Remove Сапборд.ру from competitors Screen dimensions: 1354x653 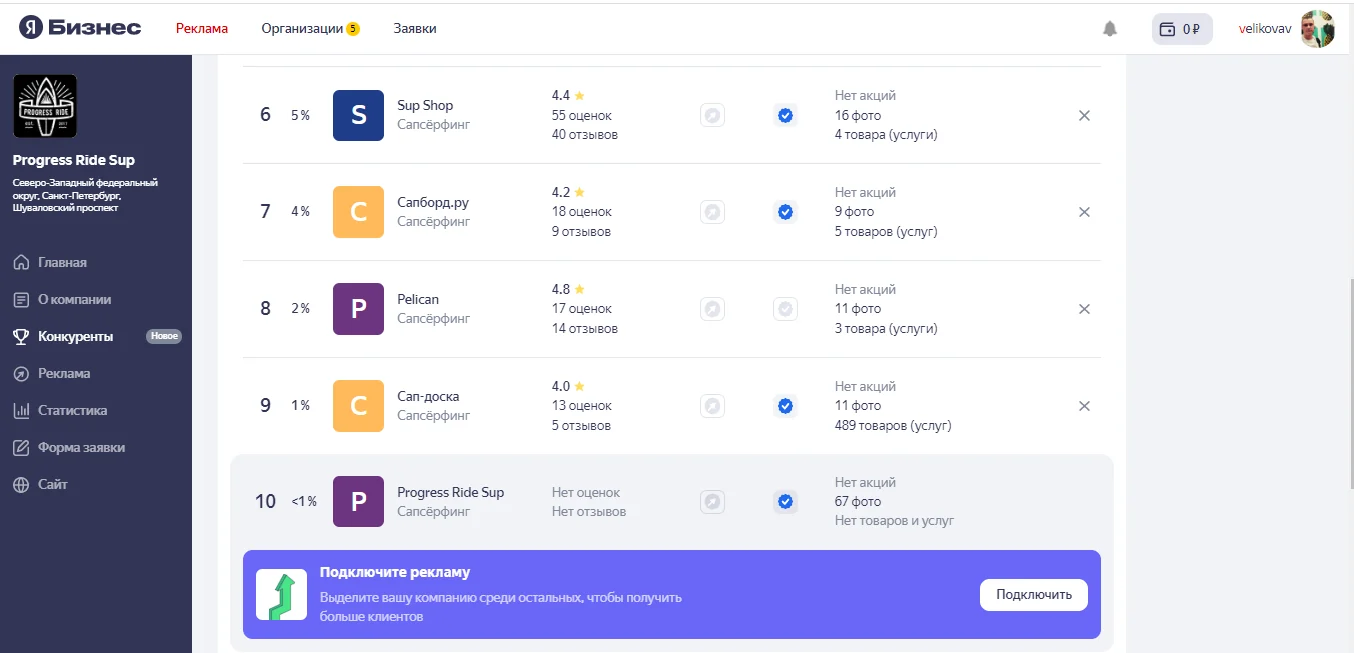point(1084,212)
